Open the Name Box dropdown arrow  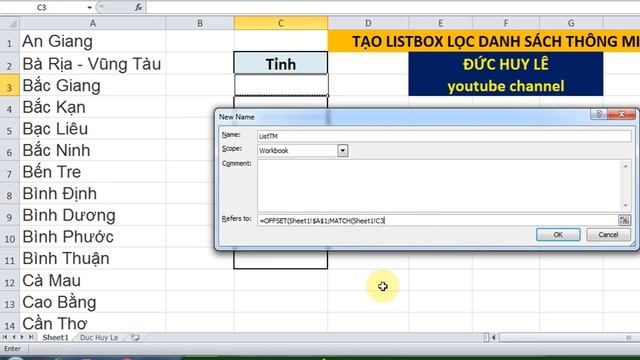point(90,7)
